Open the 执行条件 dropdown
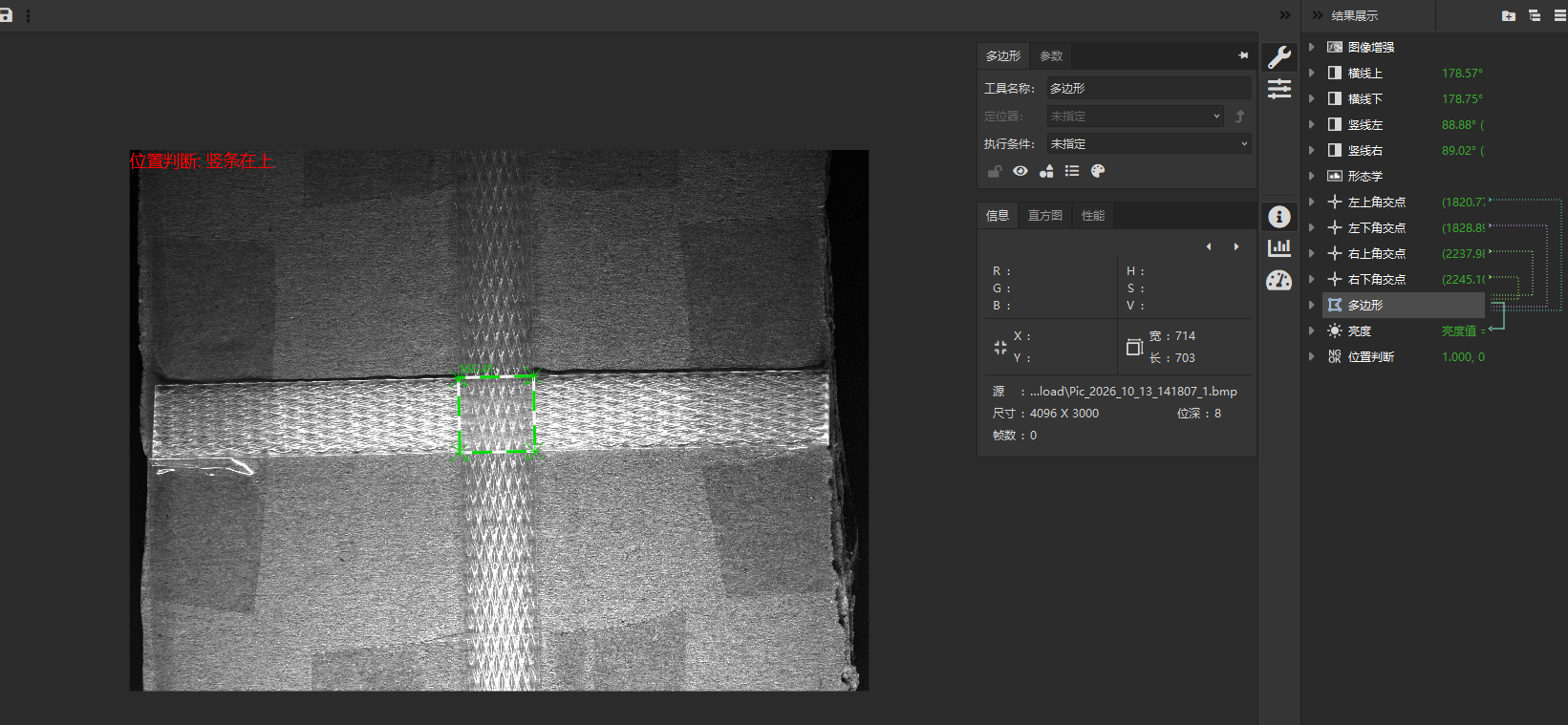Screen dimensions: 1568x725 pos(1149,144)
